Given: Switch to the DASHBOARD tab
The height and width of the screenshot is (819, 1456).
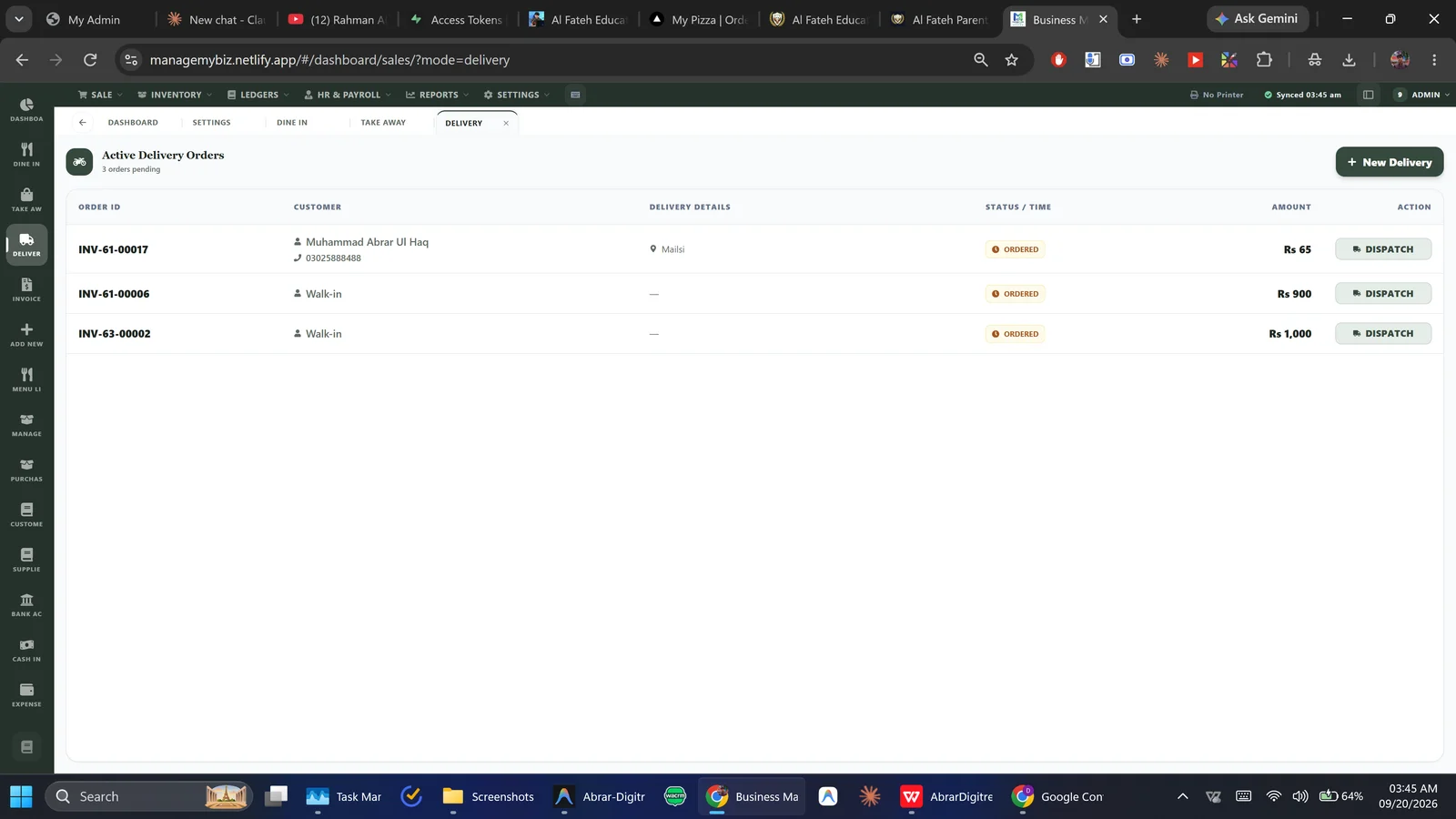Looking at the screenshot, I should (133, 122).
